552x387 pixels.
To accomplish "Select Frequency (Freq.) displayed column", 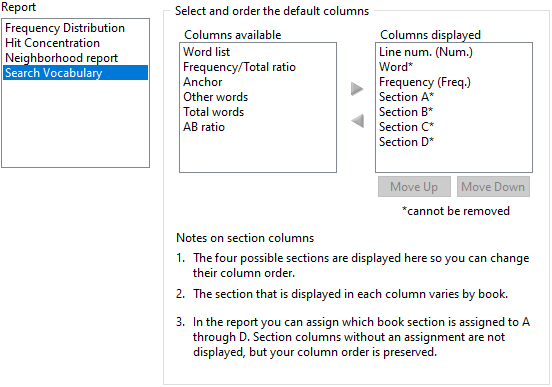I will tap(454, 82).
